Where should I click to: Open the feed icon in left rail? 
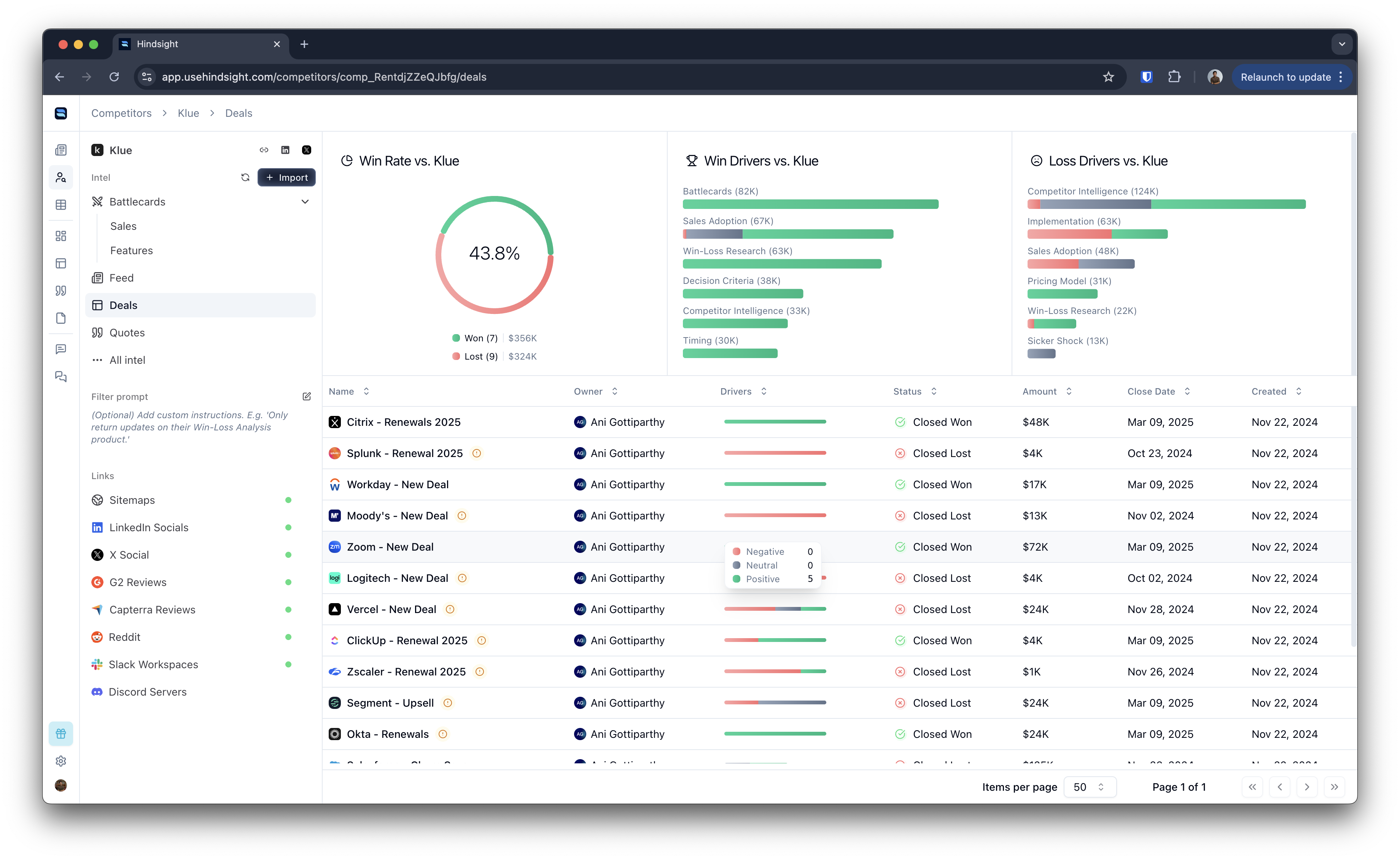point(61,150)
